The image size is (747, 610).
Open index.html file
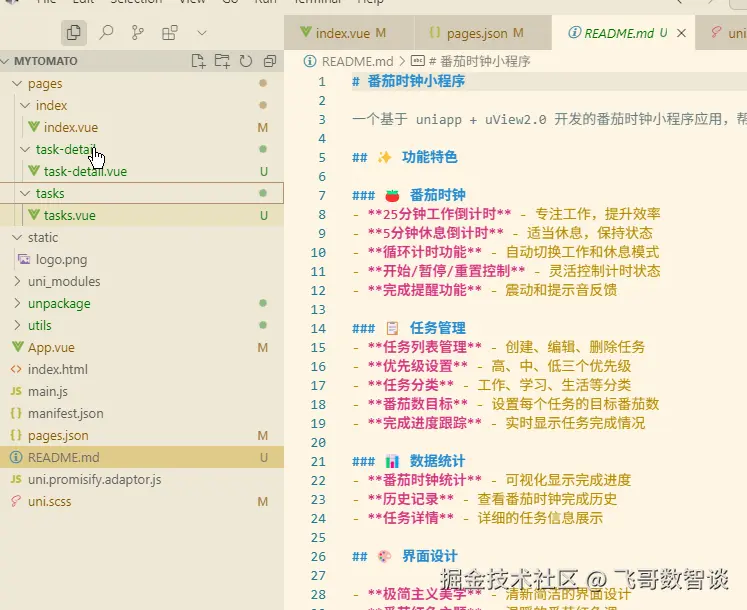pos(58,369)
